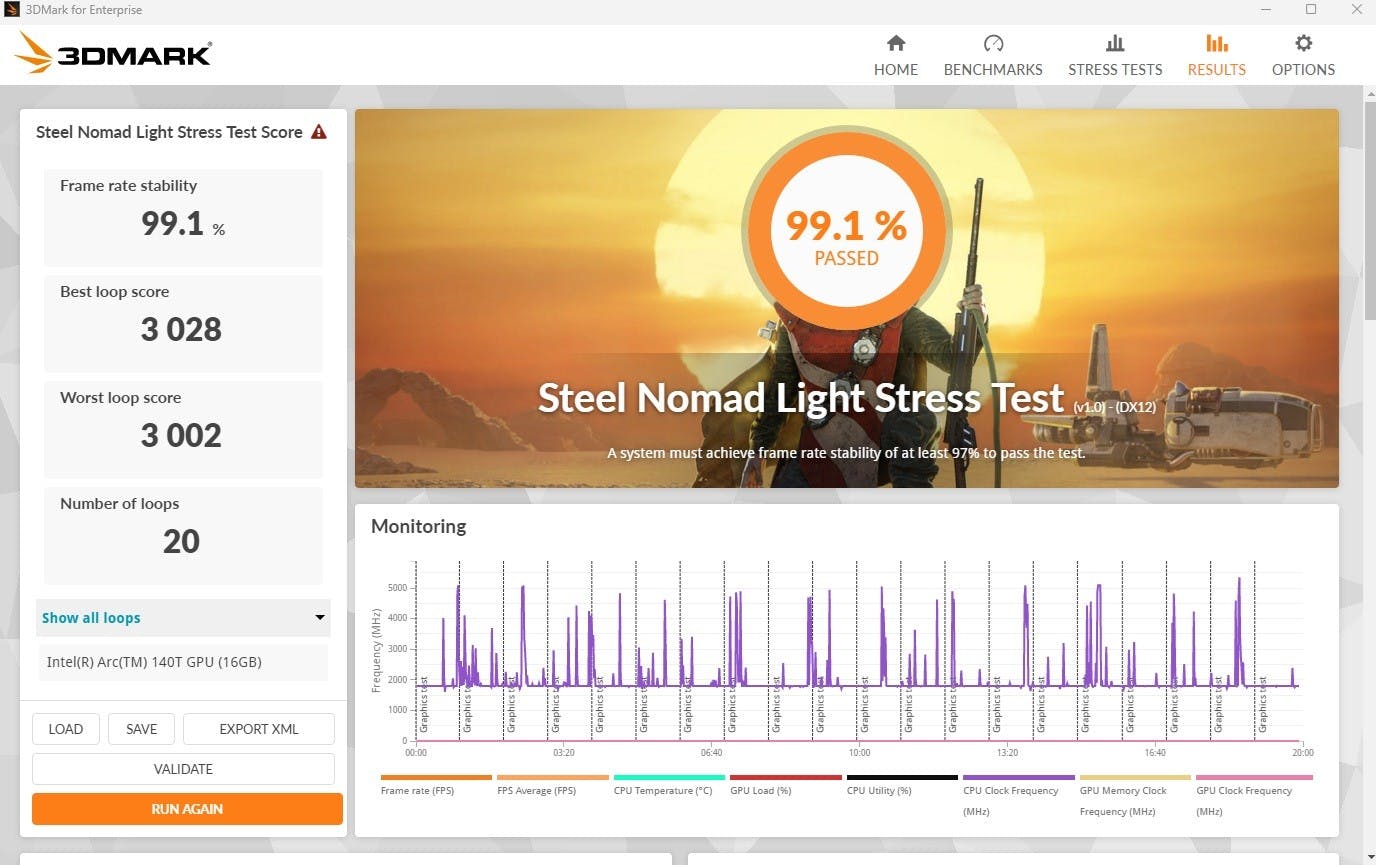Open the OPTIONS gear tab

pos(1303,56)
